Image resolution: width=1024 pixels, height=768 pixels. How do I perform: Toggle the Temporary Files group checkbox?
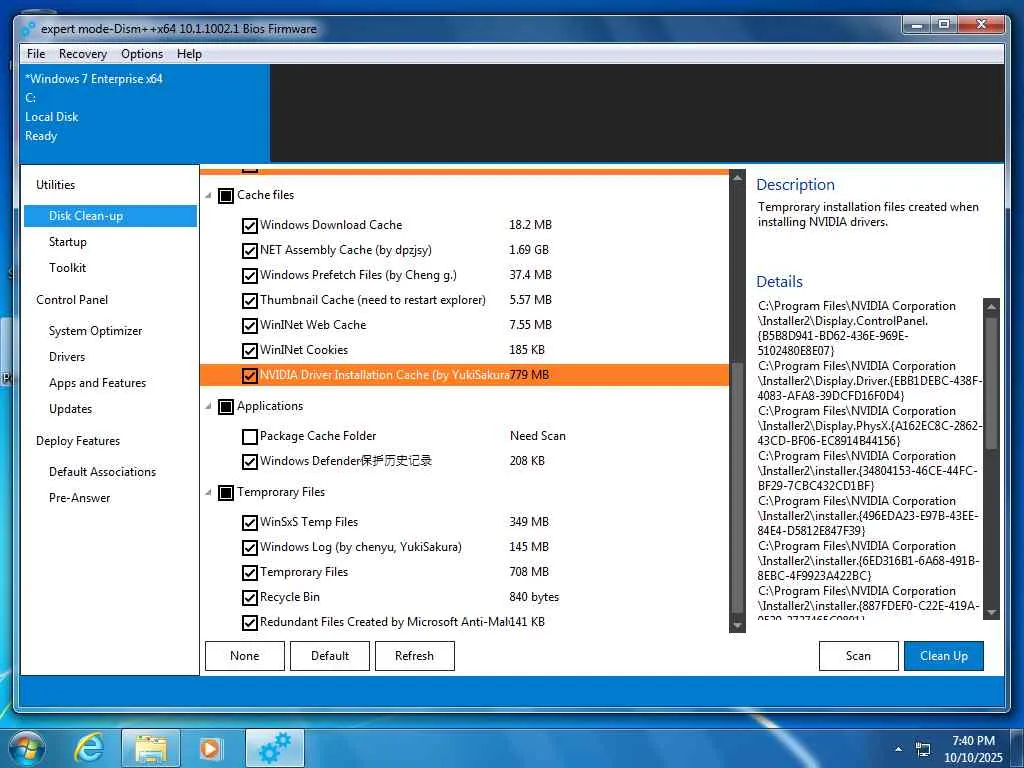click(225, 492)
